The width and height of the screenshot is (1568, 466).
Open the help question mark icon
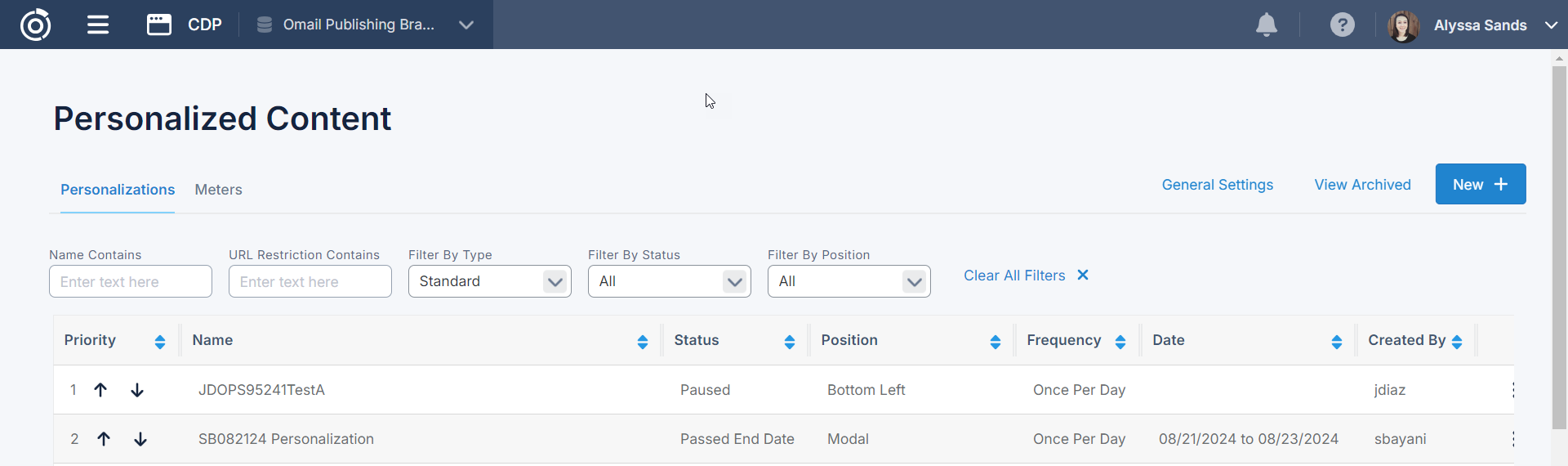tap(1342, 25)
